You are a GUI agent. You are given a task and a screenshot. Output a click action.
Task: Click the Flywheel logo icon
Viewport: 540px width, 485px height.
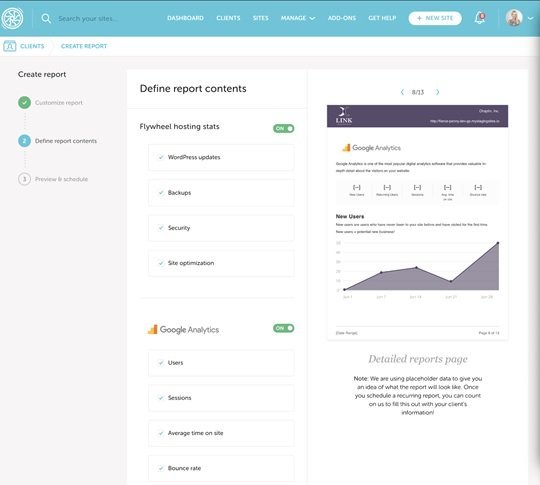coord(12,18)
